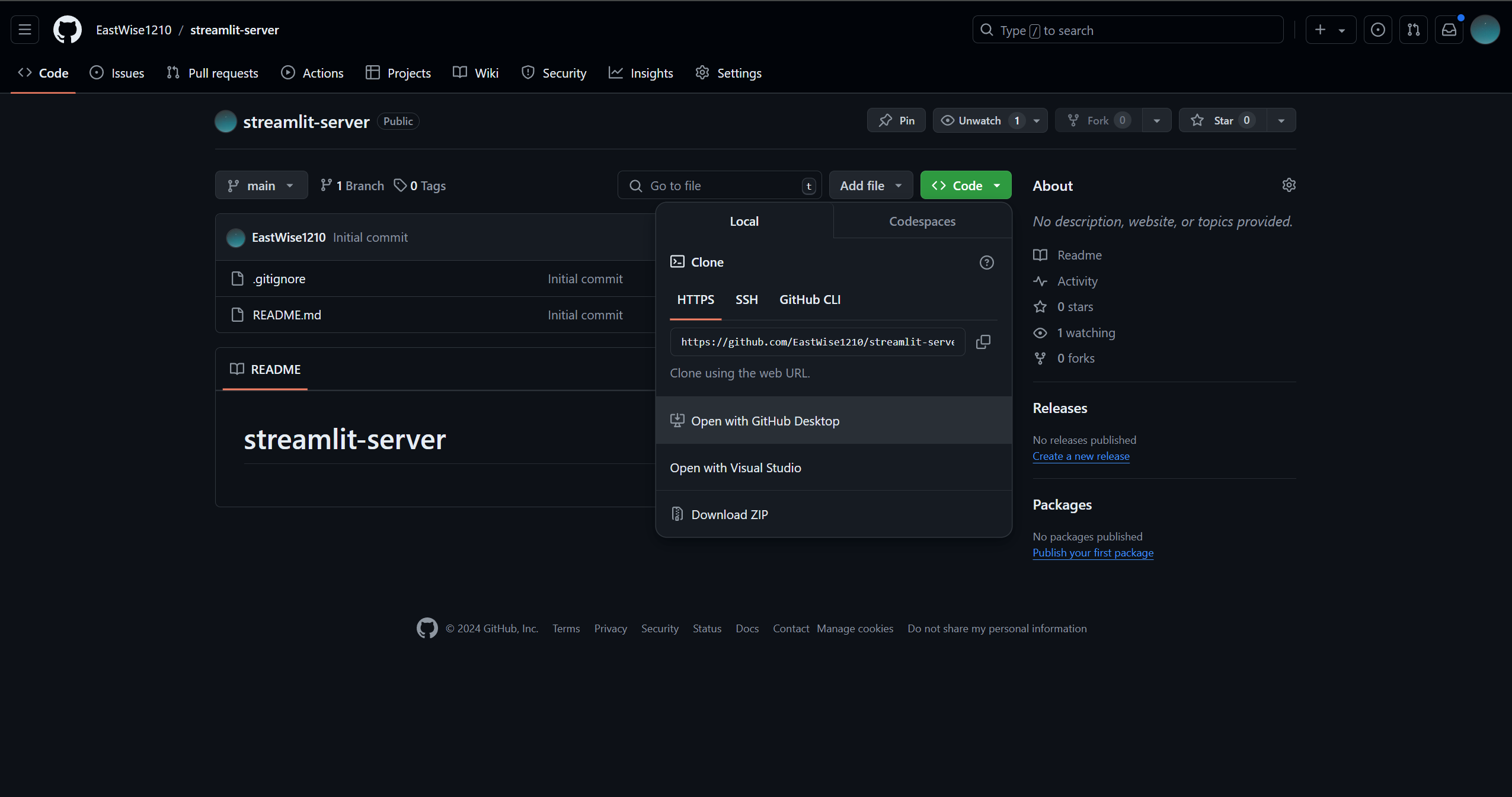Switch to the Code tab

(43, 73)
